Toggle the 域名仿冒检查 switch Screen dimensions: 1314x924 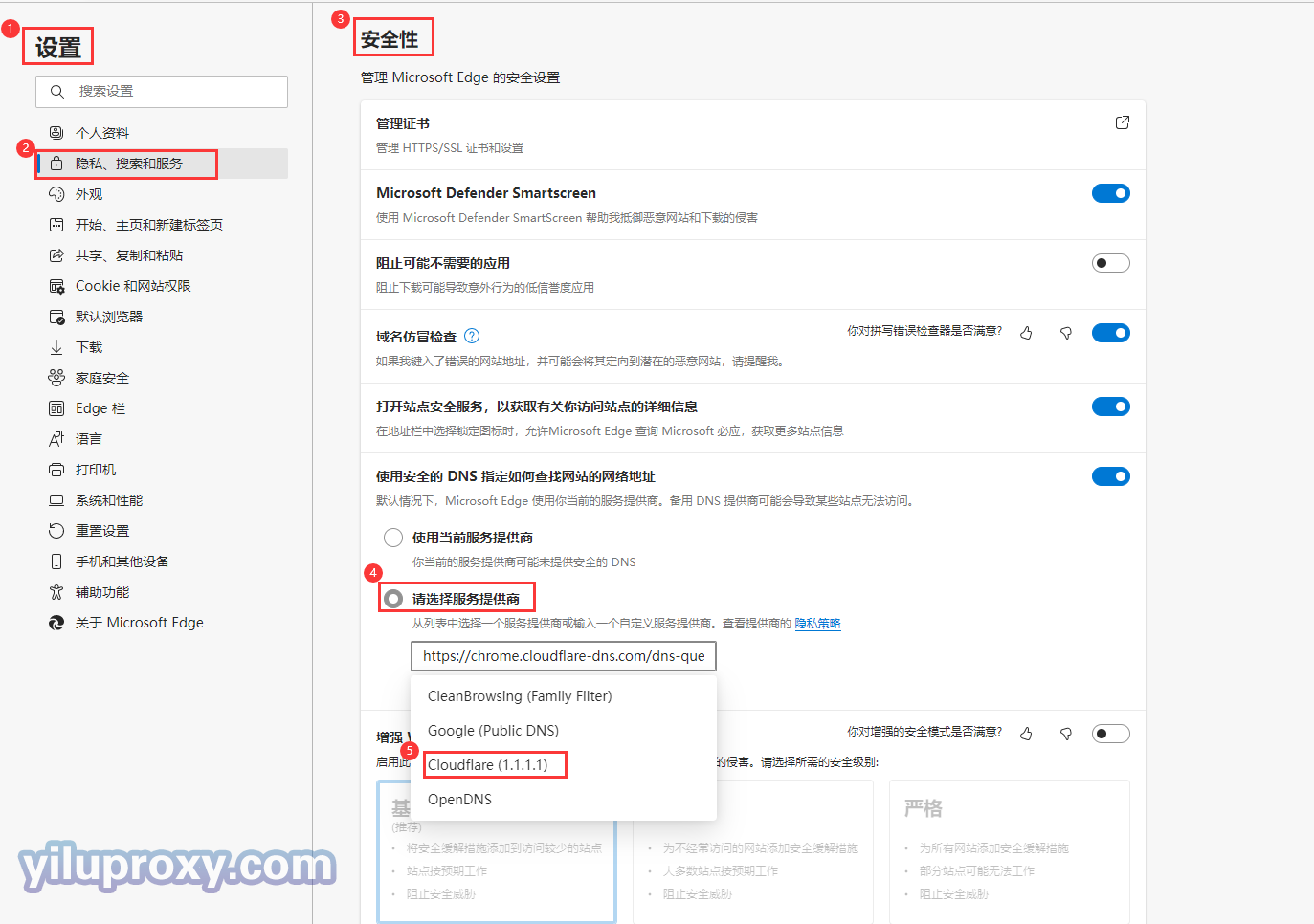coord(1111,333)
